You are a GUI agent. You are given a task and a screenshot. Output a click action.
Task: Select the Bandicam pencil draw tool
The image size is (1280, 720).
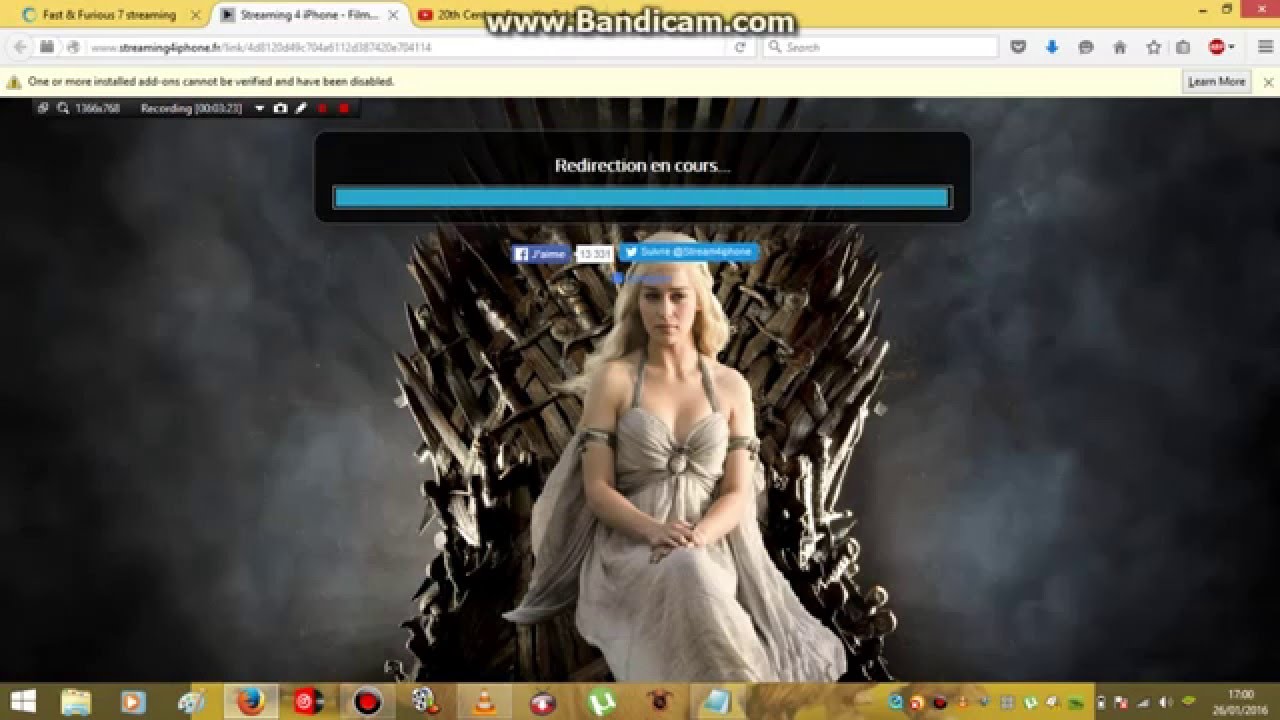[301, 108]
